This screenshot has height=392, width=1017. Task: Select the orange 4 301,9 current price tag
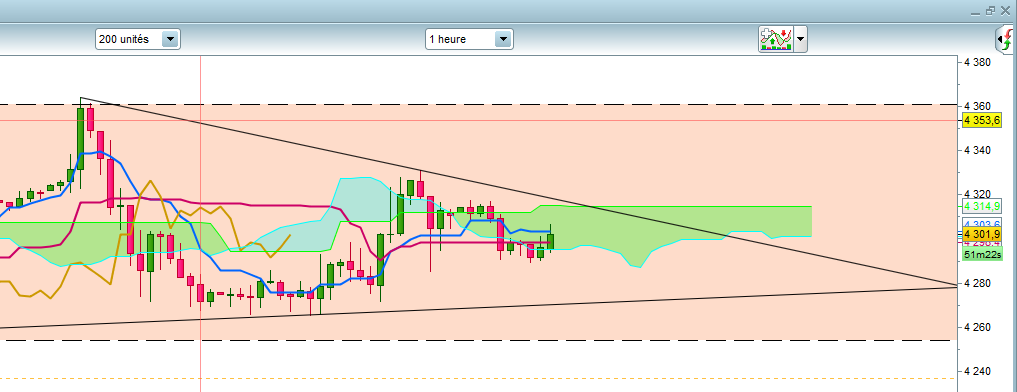coord(983,234)
